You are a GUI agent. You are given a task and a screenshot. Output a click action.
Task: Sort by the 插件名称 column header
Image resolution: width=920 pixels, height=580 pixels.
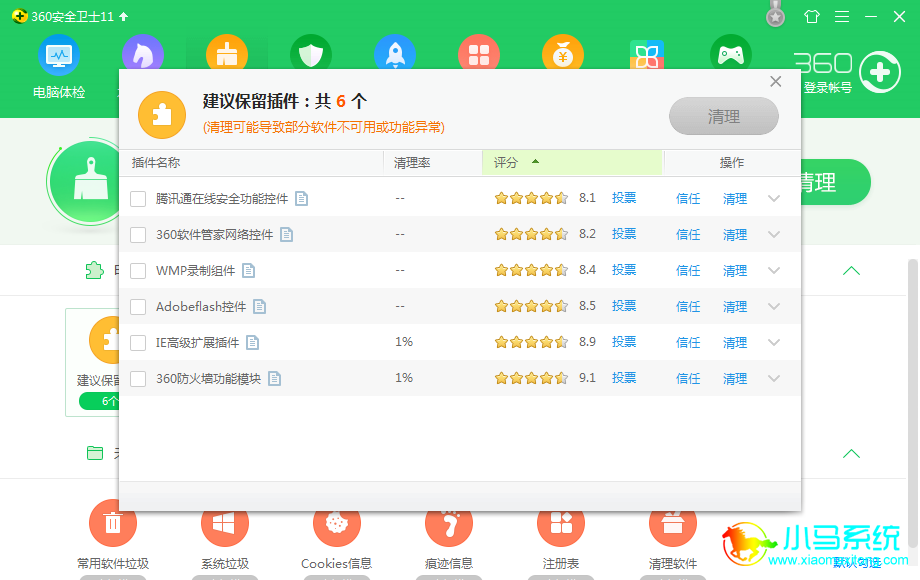tap(252, 162)
